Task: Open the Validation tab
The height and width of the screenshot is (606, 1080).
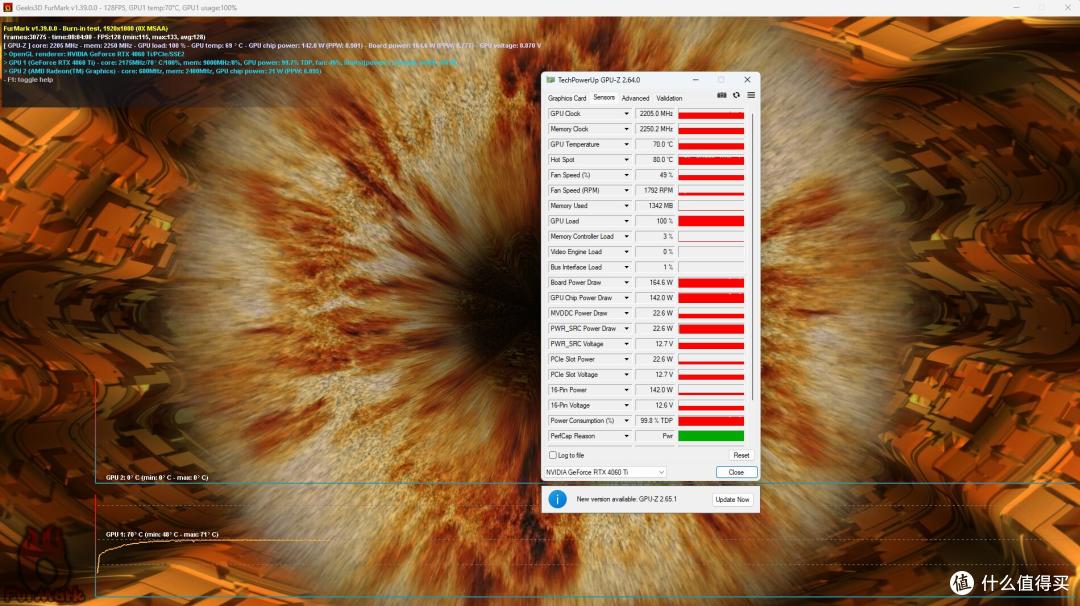Action: (x=669, y=98)
